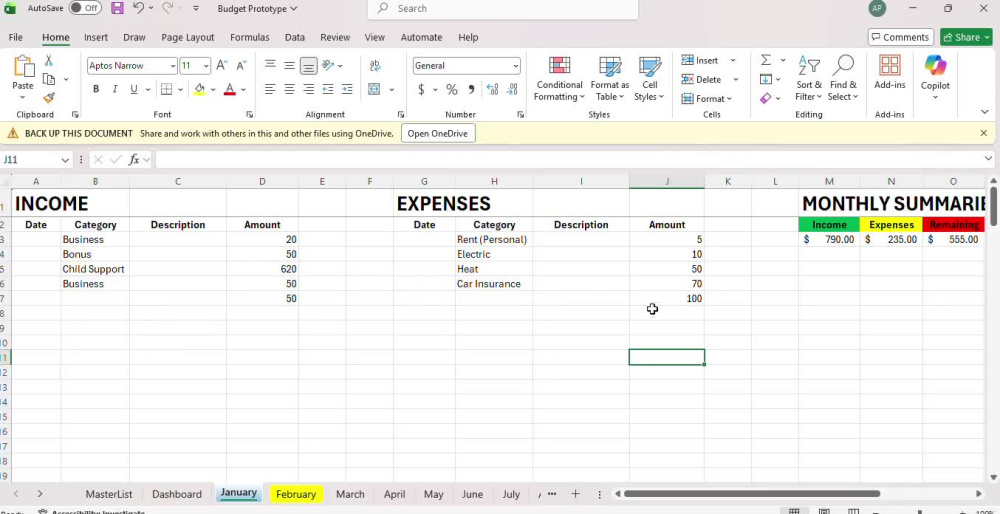Click the Cut scissors icon
Viewport: 1000px width, 514px height.
48,61
